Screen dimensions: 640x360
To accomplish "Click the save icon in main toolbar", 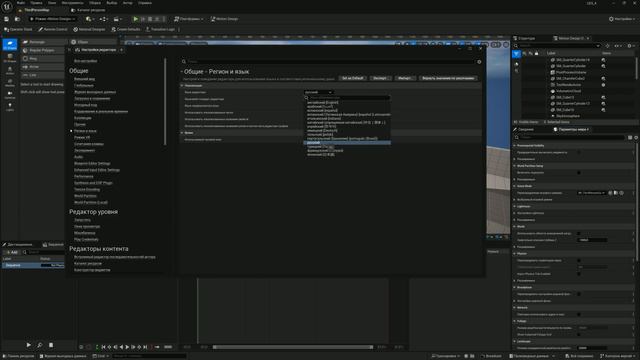I will tap(7, 19).
